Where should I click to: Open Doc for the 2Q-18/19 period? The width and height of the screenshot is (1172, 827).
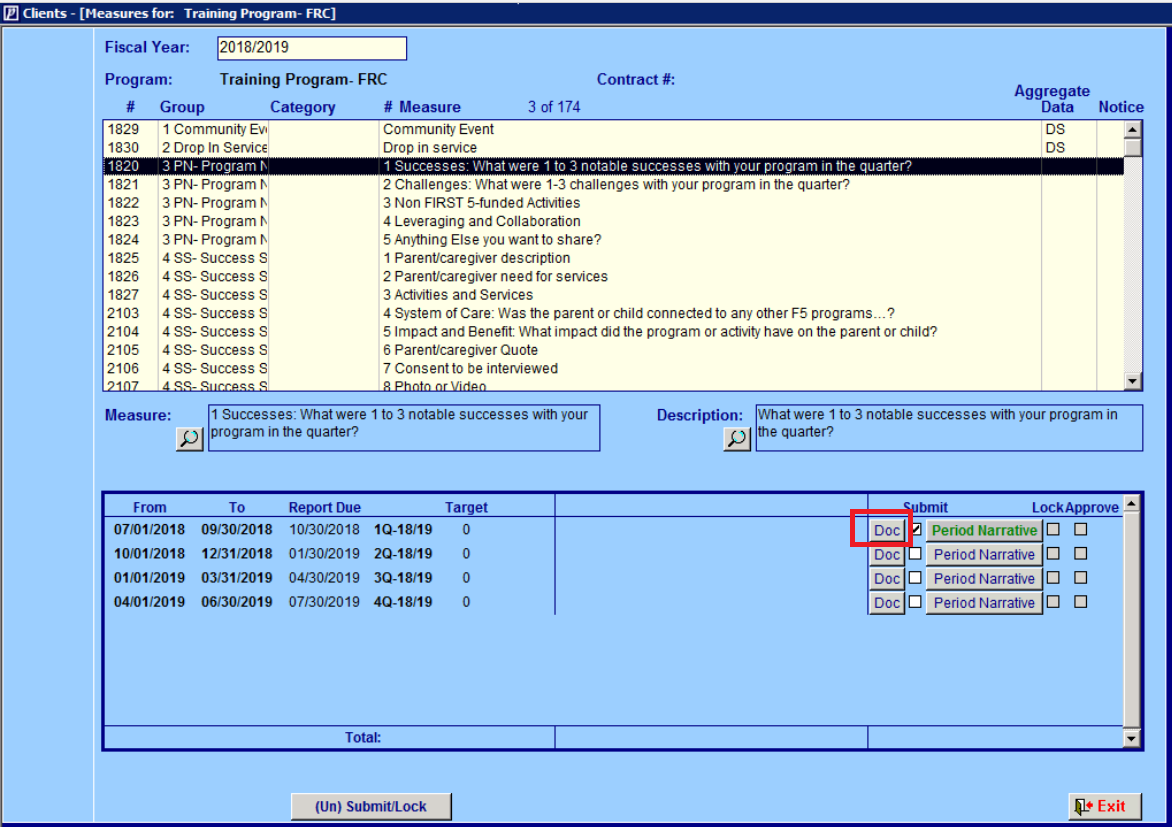pyautogui.click(x=887, y=555)
